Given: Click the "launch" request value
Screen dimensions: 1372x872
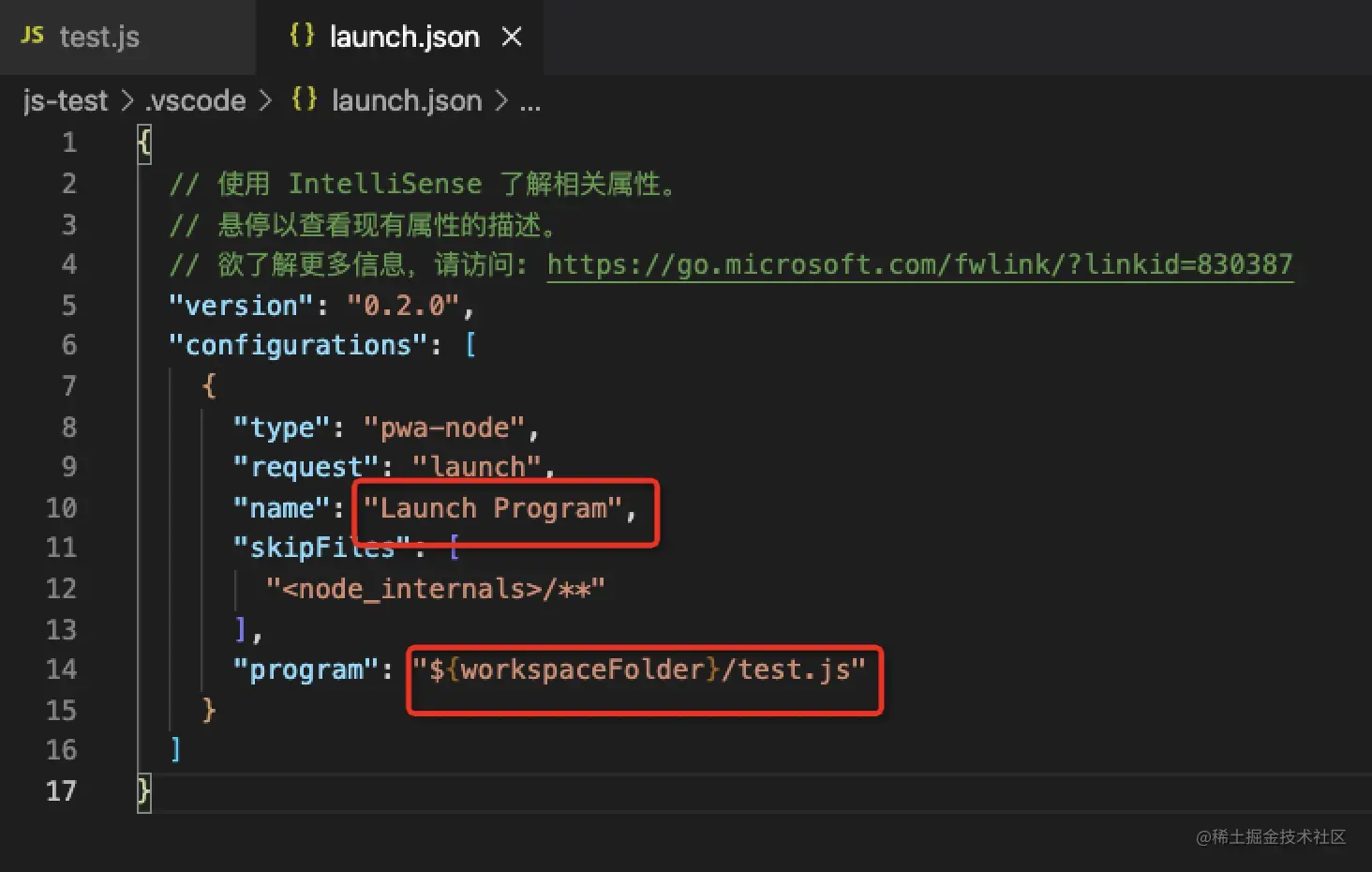Looking at the screenshot, I should pos(477,467).
